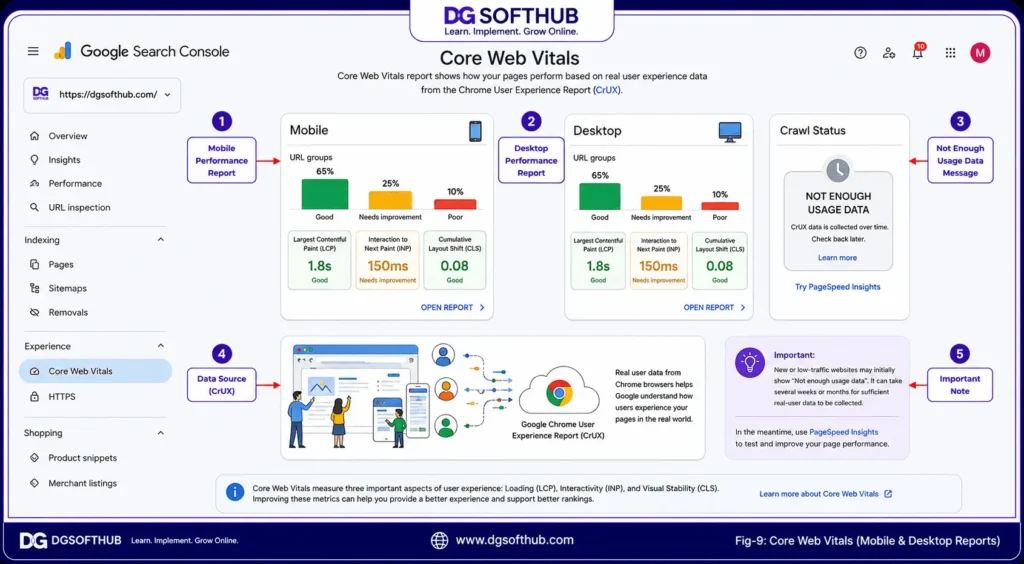
Task: Click Learn more in Crawl Status
Action: (837, 258)
